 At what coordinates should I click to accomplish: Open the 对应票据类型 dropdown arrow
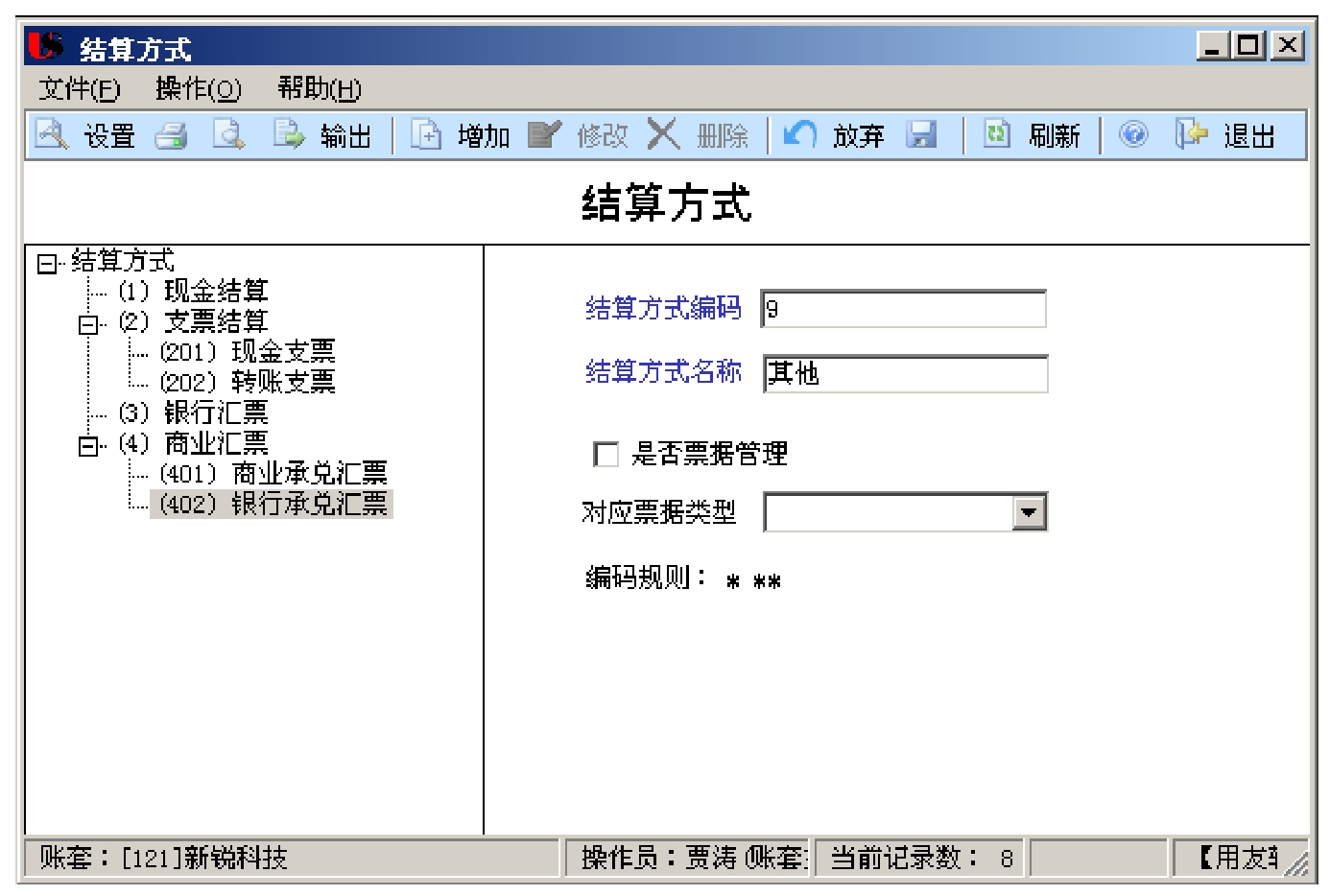click(x=1029, y=512)
